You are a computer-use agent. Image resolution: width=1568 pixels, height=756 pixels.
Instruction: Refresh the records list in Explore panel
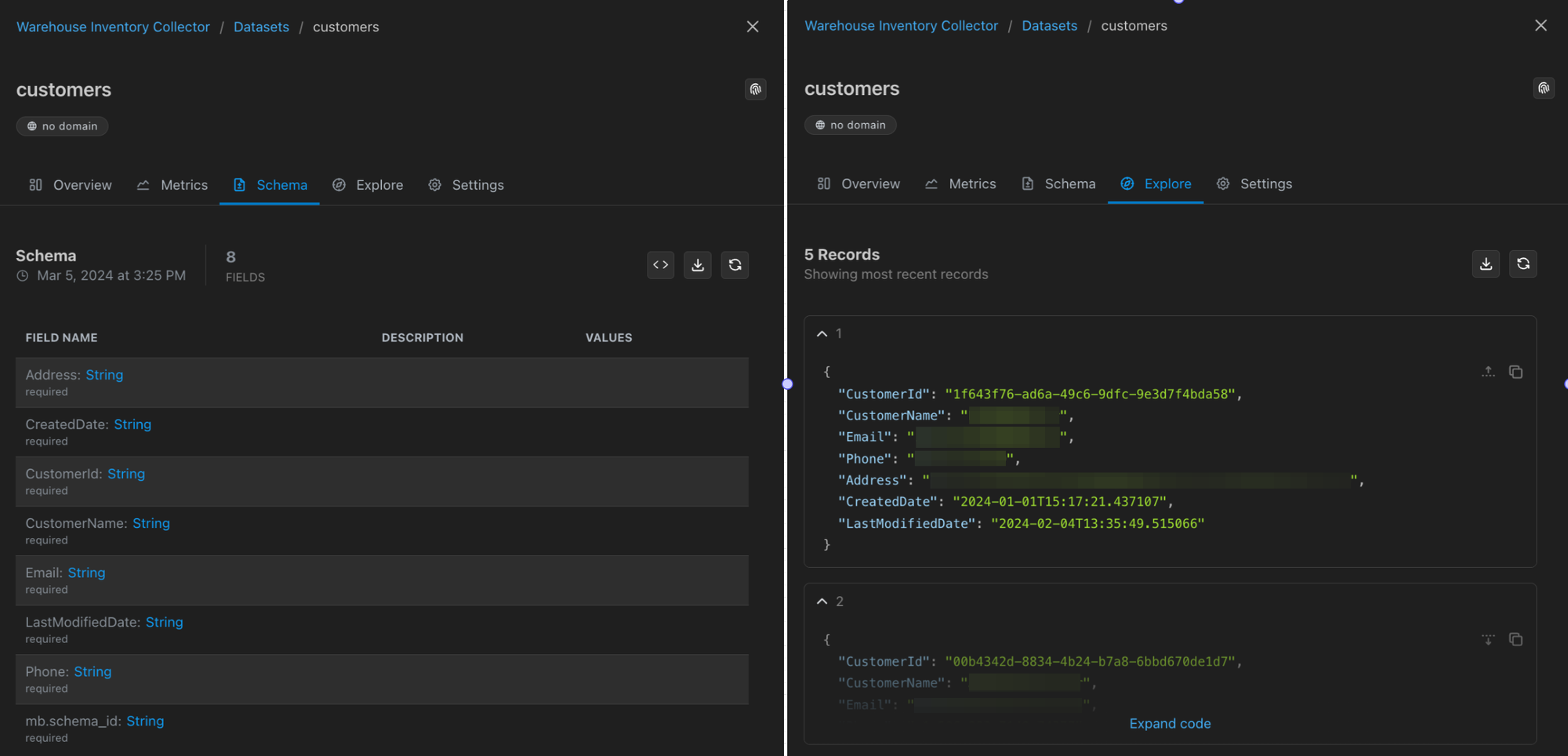(x=1523, y=264)
